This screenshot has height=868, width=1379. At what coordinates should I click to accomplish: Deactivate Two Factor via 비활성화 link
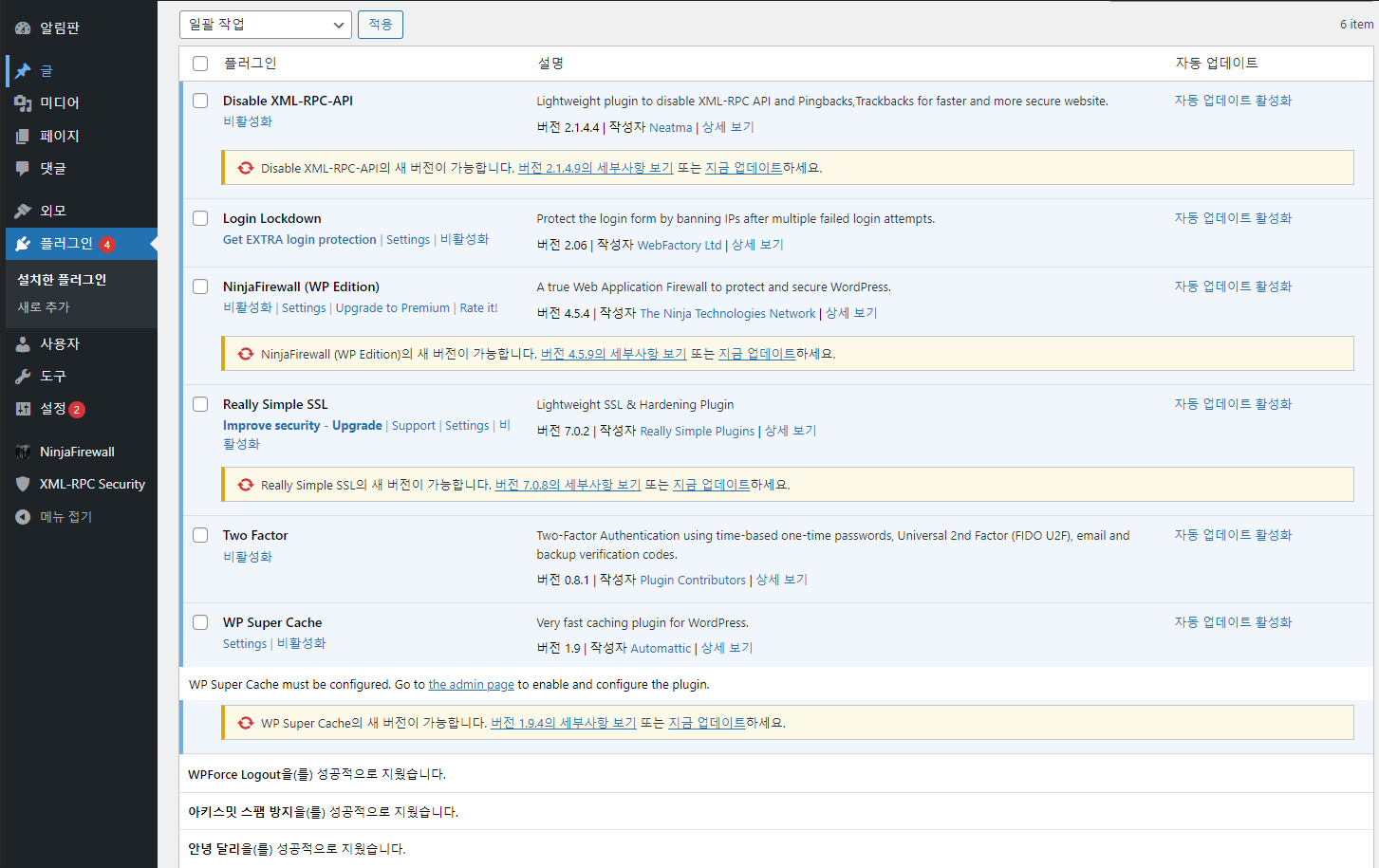[248, 557]
